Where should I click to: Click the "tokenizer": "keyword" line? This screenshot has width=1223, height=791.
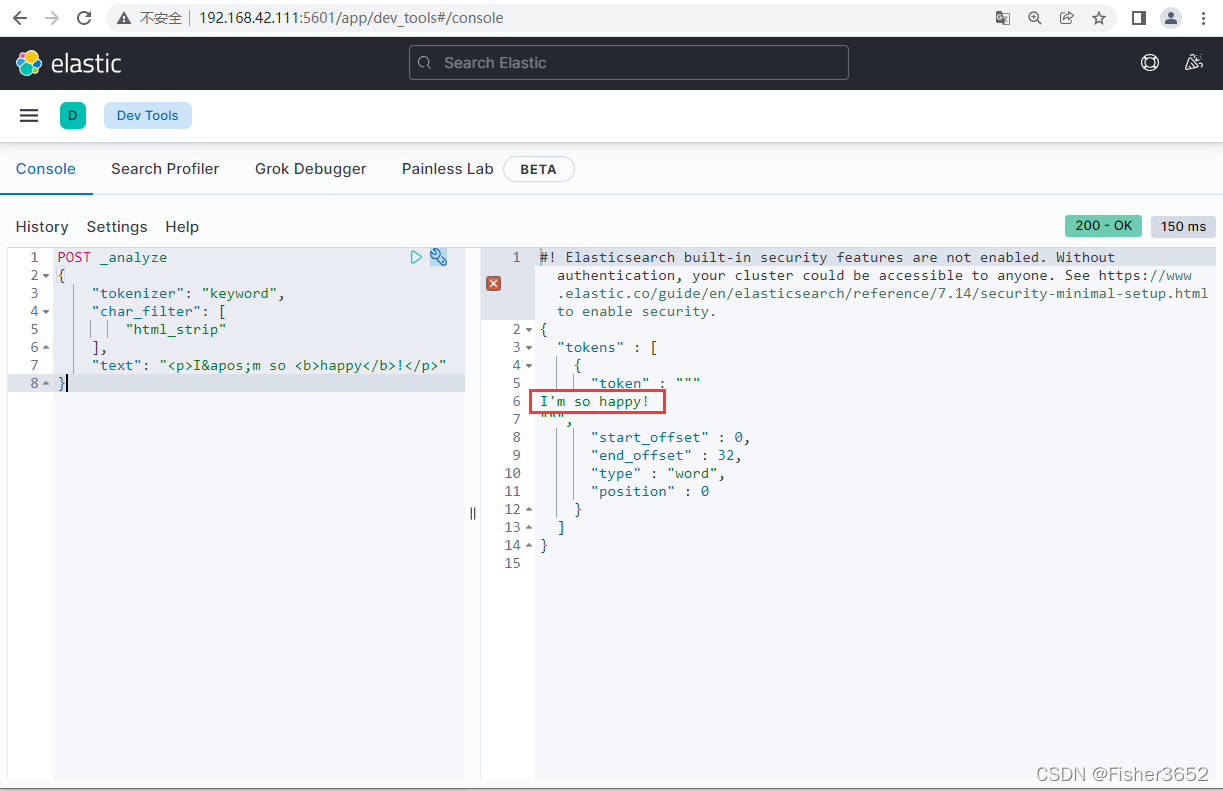tap(188, 293)
